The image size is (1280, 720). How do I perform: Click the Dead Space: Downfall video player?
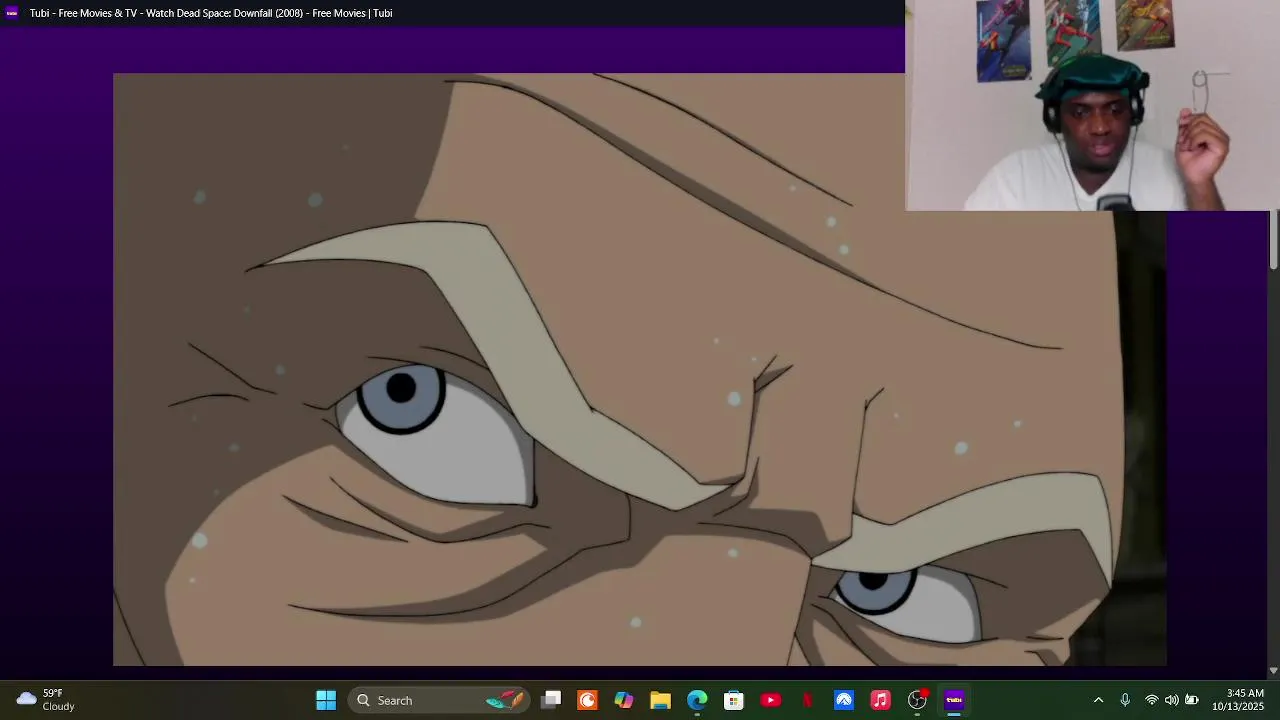pyautogui.click(x=639, y=369)
